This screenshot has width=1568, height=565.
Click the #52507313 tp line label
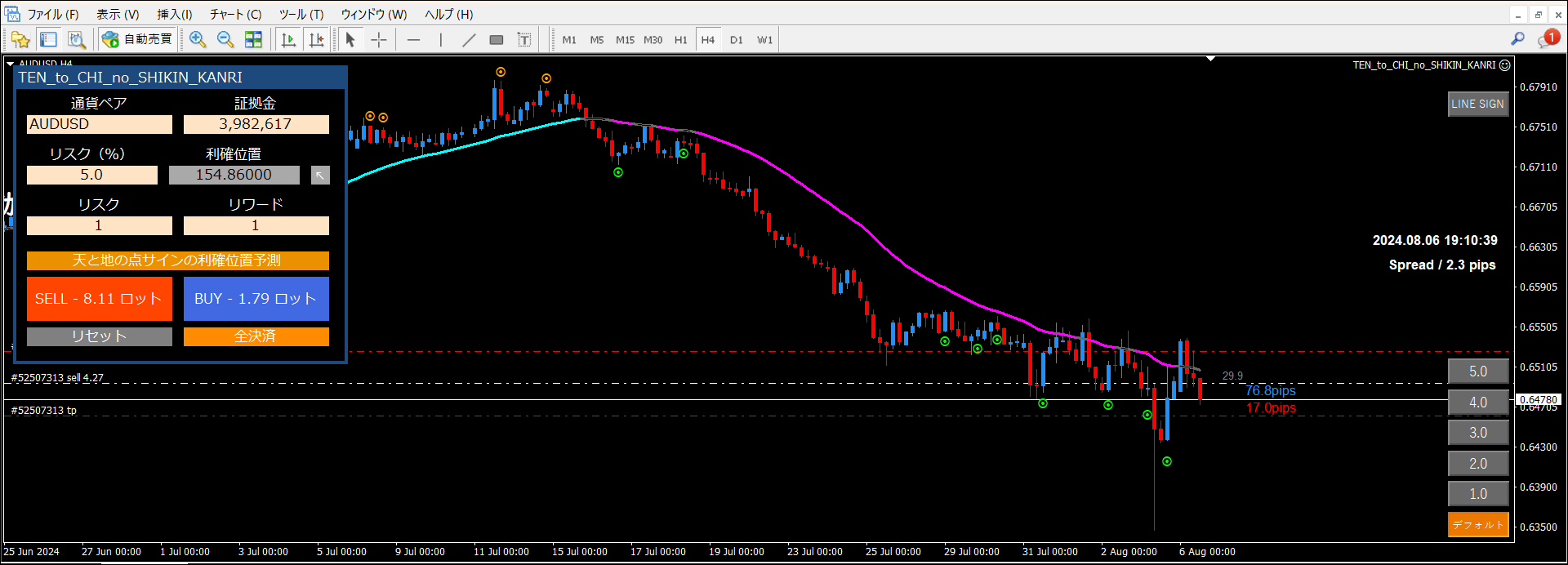tap(43, 411)
